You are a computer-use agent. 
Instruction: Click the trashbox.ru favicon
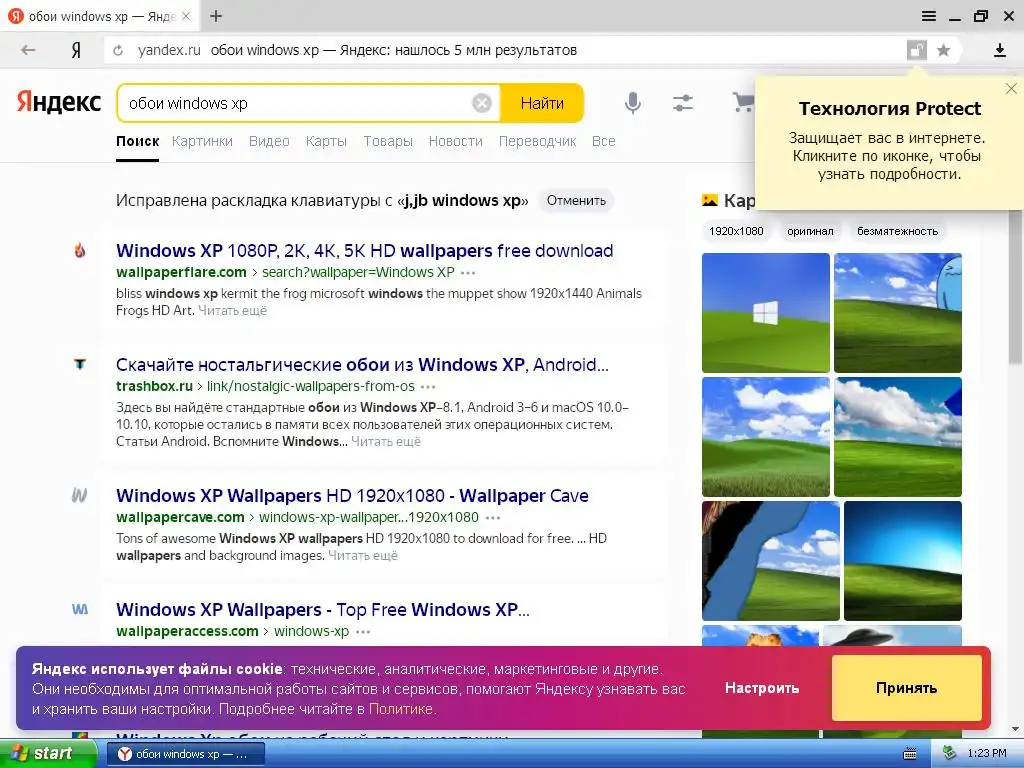coord(80,364)
